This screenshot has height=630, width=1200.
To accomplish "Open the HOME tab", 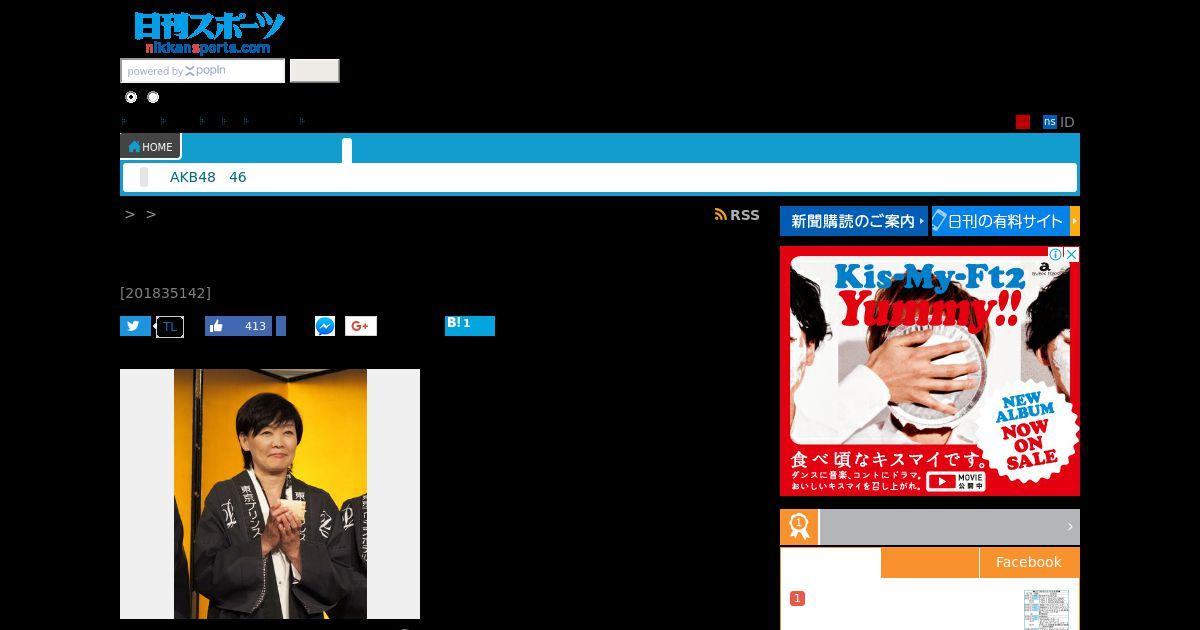I will pyautogui.click(x=150, y=147).
